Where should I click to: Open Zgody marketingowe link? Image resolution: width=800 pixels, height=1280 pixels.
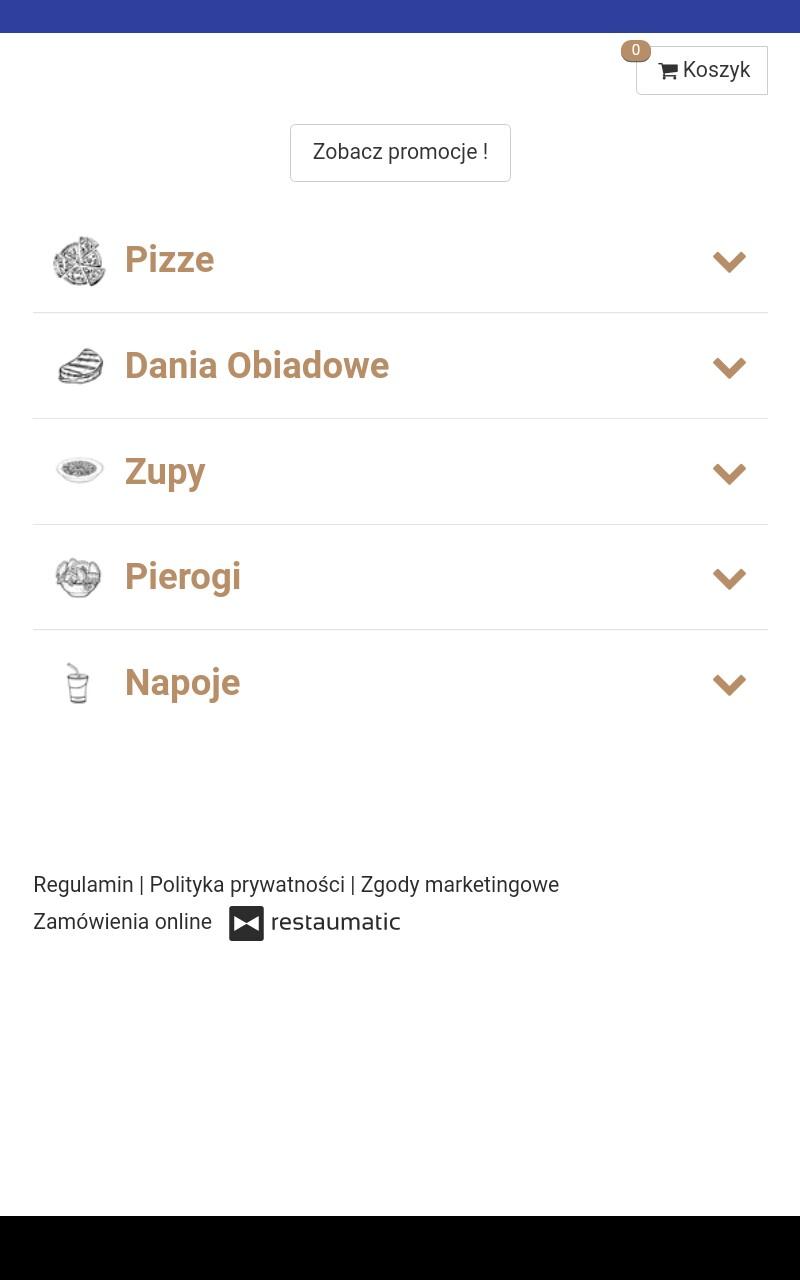click(x=460, y=885)
